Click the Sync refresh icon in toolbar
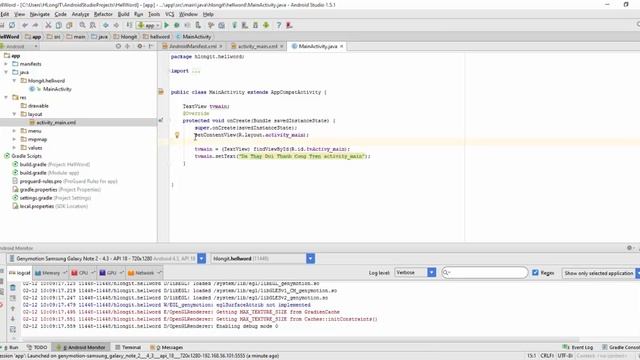The height and width of the screenshot is (360, 640). coord(12,25)
